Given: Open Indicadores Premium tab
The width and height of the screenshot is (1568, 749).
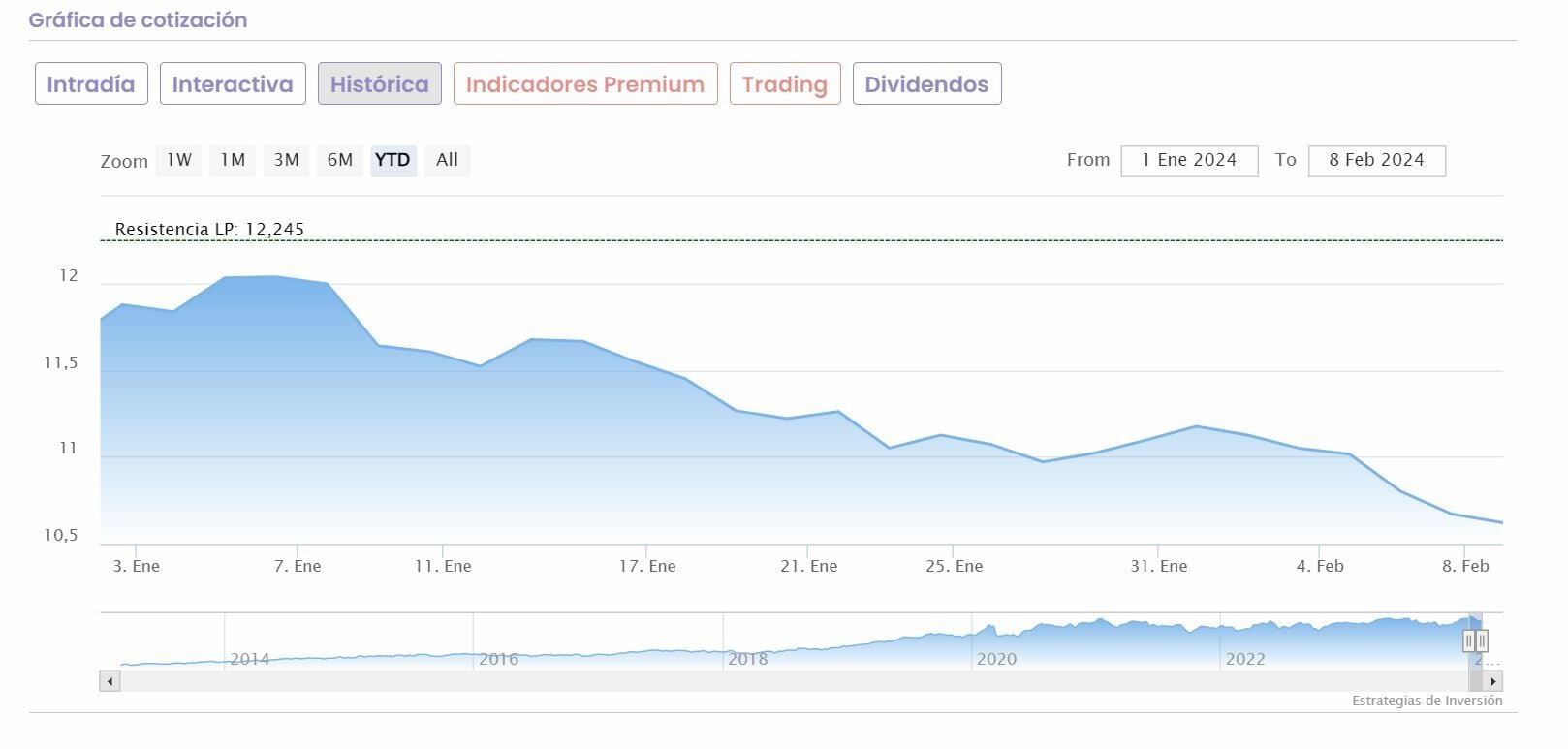Looking at the screenshot, I should coord(585,84).
